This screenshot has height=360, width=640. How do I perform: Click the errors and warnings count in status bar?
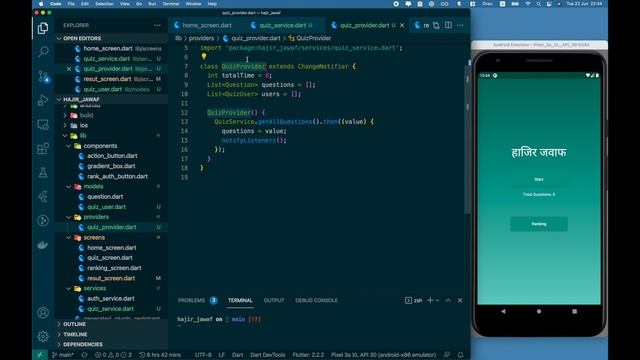click(113, 355)
